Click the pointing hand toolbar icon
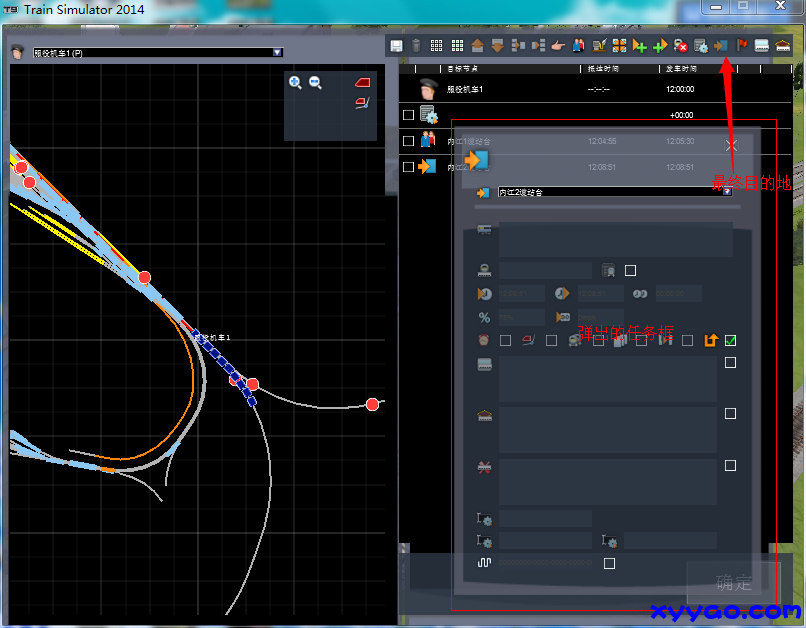 point(558,46)
